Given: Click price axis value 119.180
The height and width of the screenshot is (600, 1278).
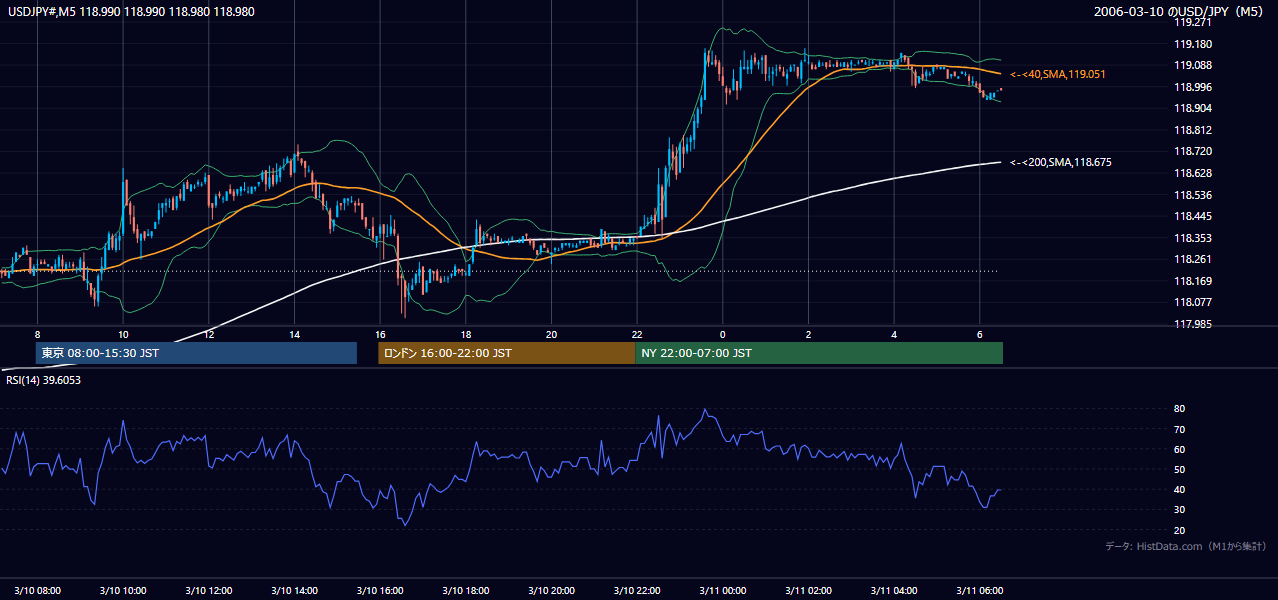Looking at the screenshot, I should 1194,44.
